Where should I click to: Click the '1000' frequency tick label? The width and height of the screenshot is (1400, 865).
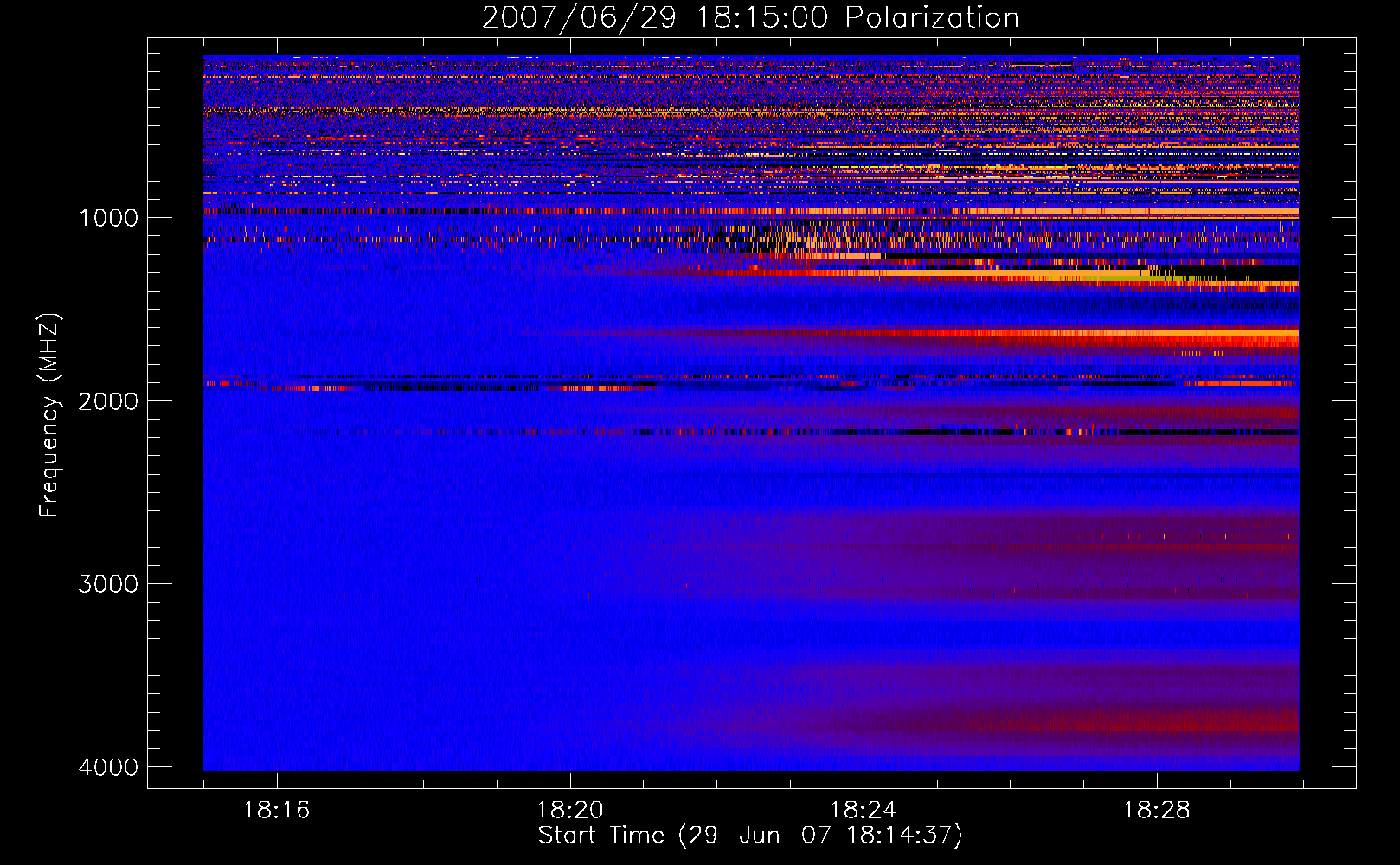[108, 217]
